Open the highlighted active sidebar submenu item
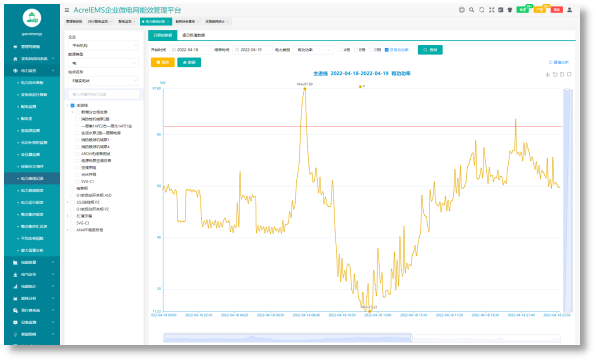 [x=32, y=178]
